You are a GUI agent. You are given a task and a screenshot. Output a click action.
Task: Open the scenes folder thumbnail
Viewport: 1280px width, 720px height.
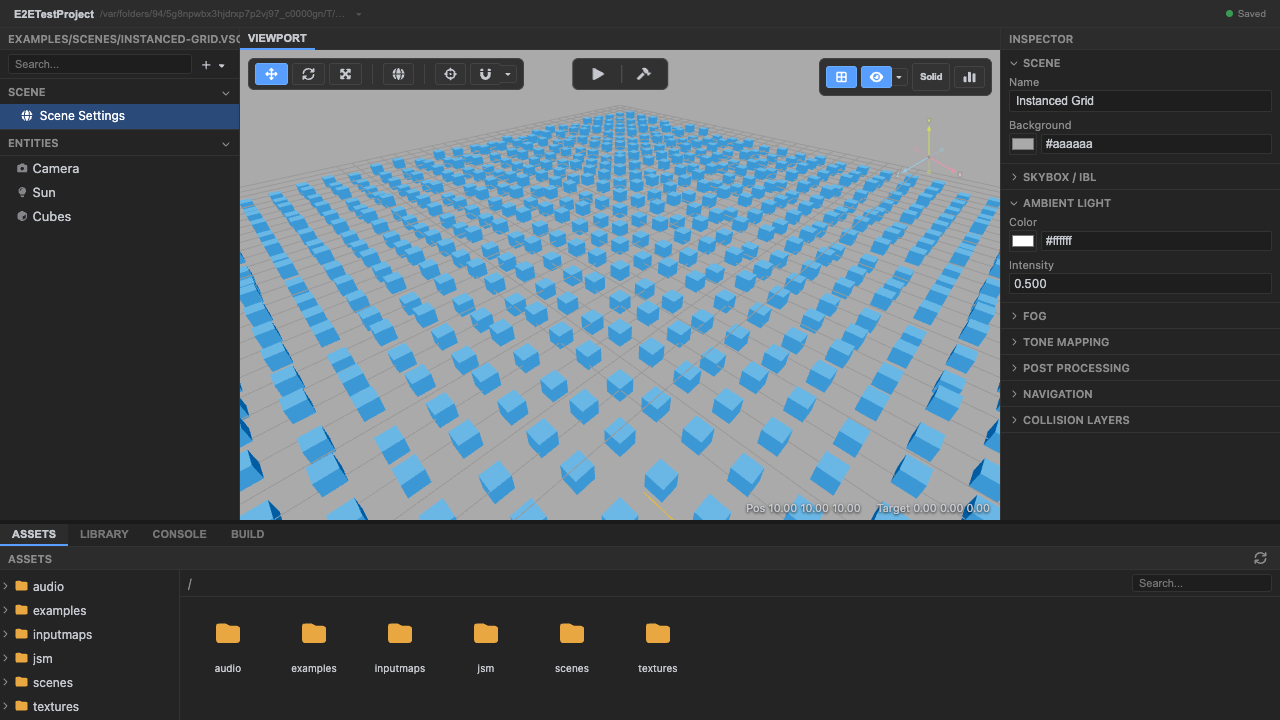[x=572, y=646]
